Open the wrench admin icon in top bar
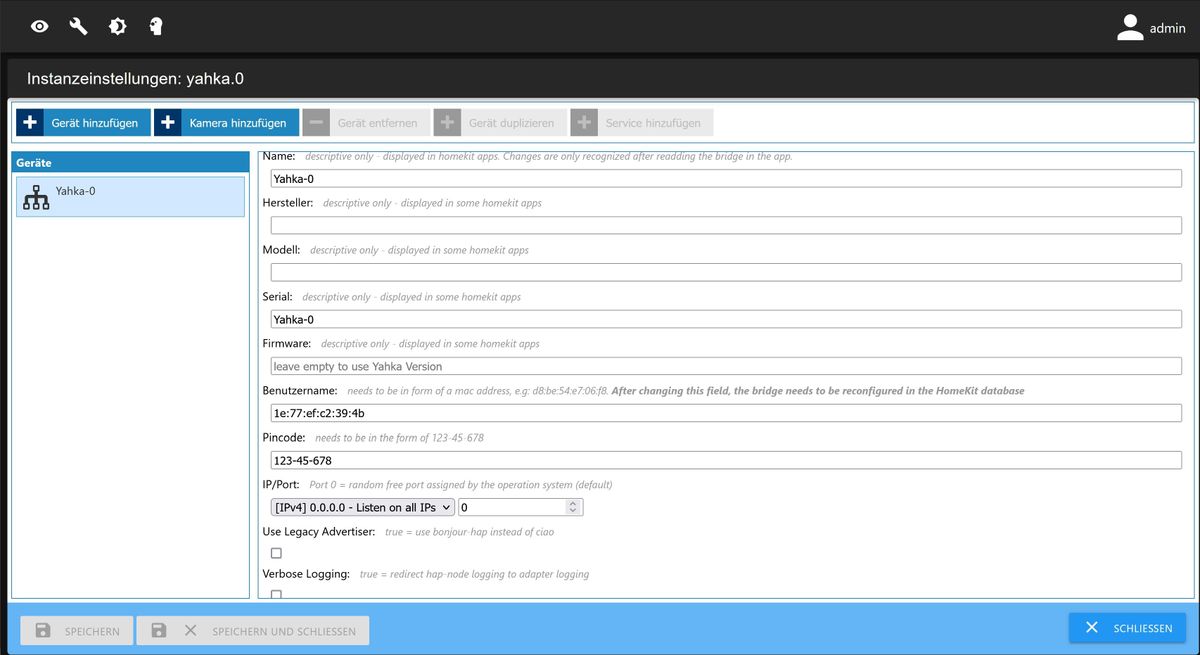The image size is (1200, 655). coord(78,27)
